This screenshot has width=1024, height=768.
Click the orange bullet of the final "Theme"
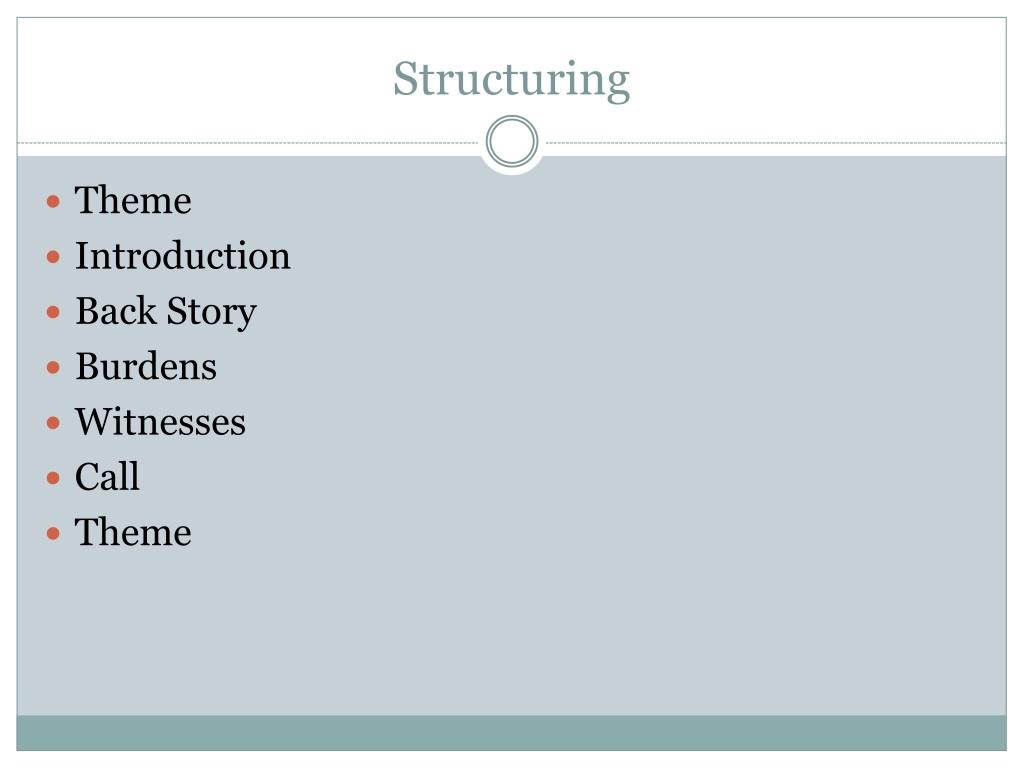point(54,534)
